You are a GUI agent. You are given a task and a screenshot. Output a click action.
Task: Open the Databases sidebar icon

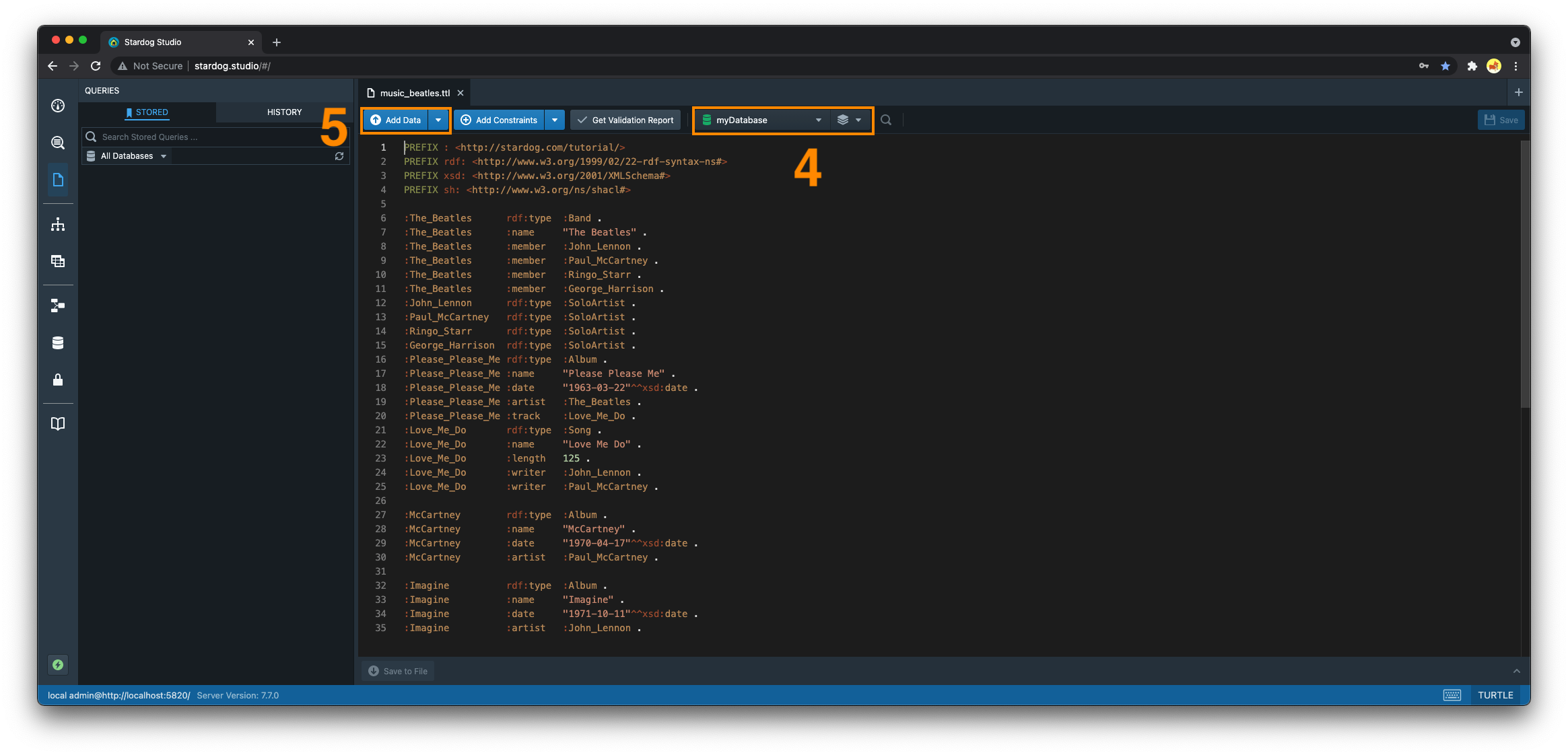58,343
